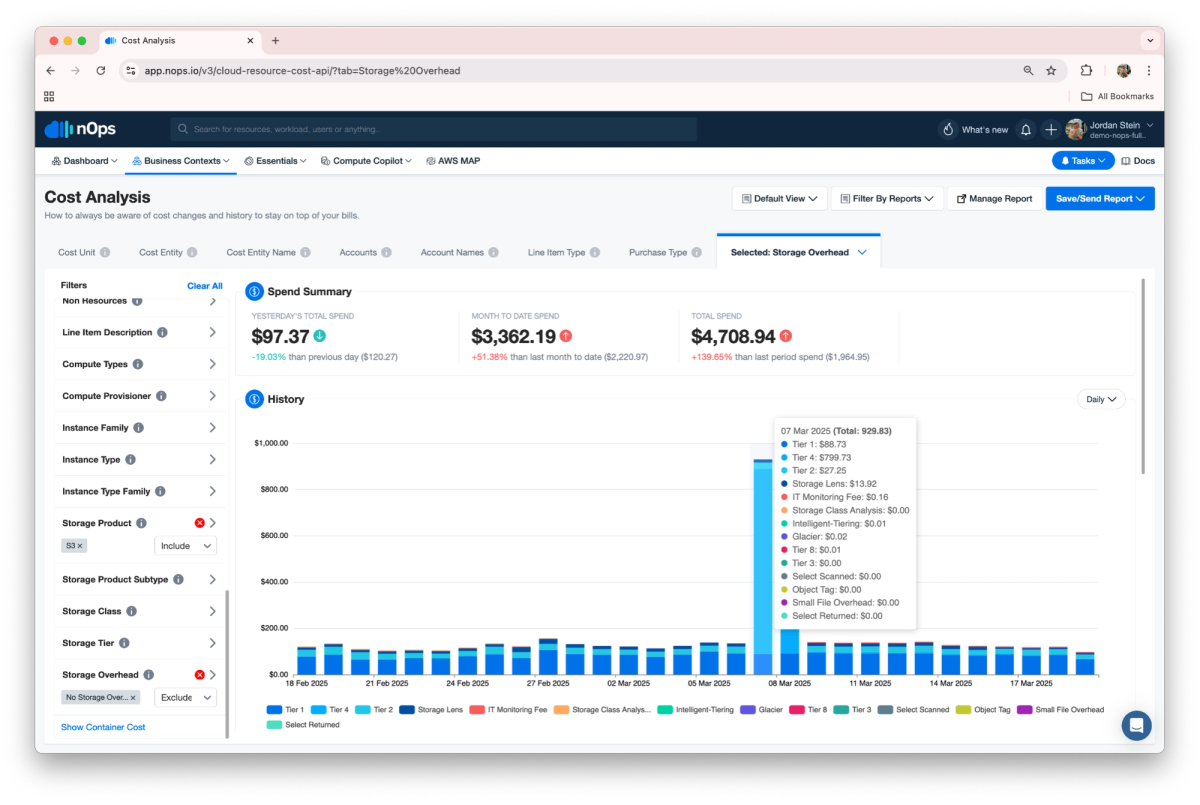Click the Save/Send Report button
This screenshot has height=805, width=1200.
click(1100, 198)
